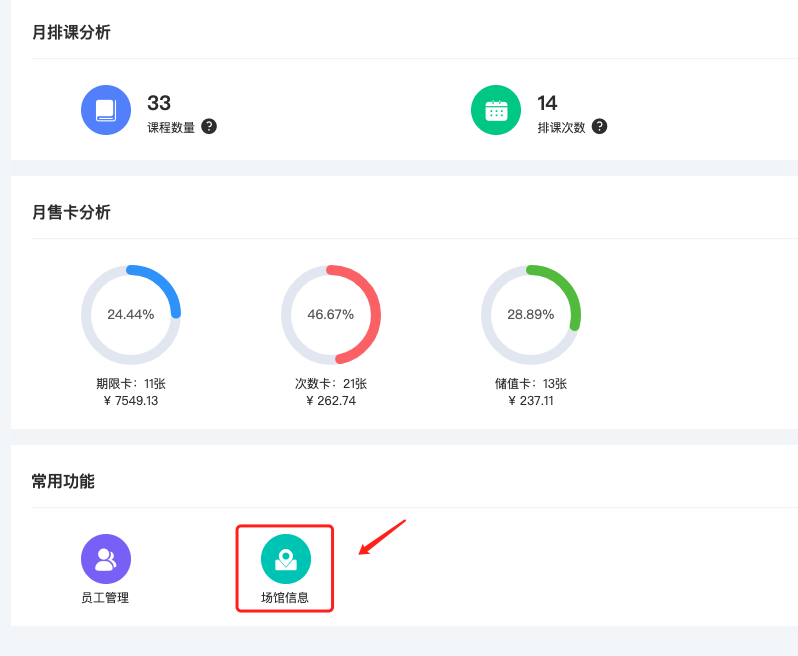
Task: Click the 课程数量 label
Action: pos(171,127)
